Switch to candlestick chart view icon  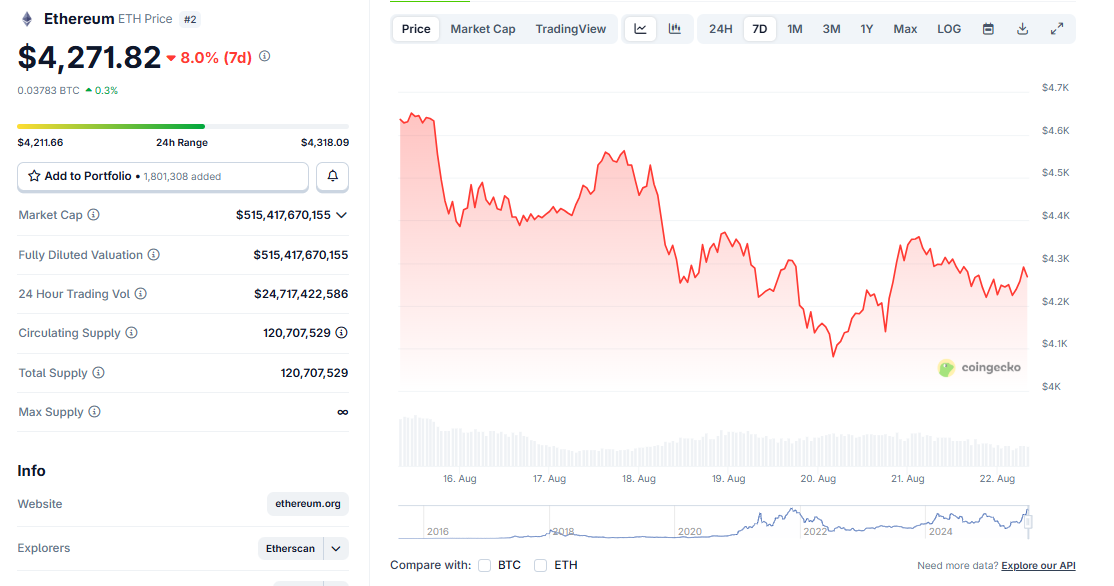click(x=675, y=29)
